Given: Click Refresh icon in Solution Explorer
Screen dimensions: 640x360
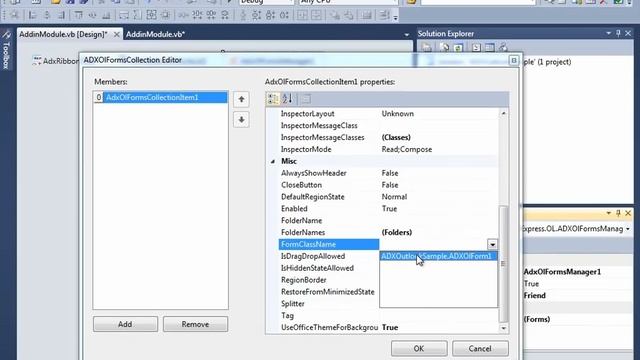Looking at the screenshot, I should click(458, 47).
